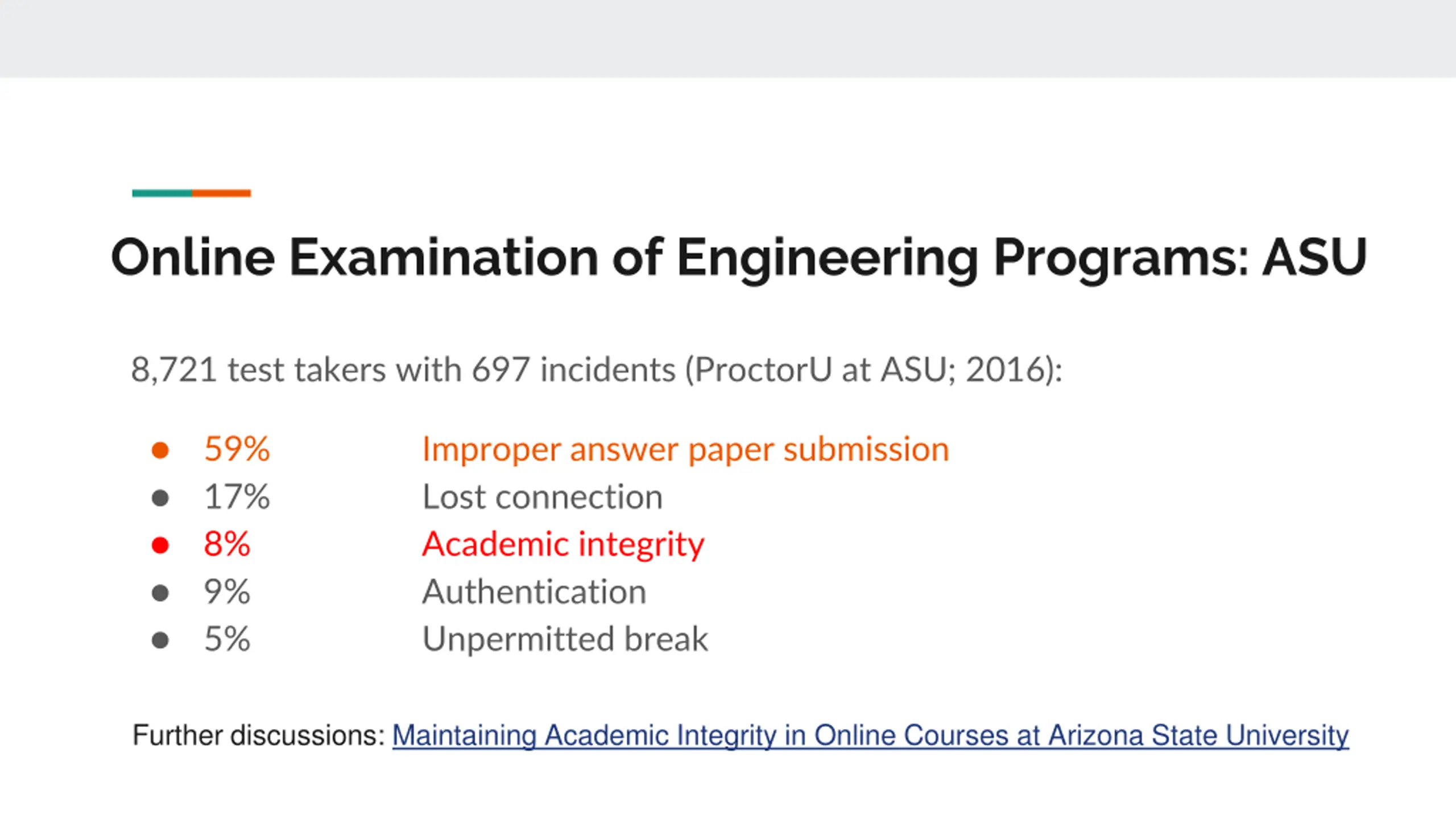This screenshot has width=1456, height=819.
Task: Select the '59%' figure in orange
Action: click(x=237, y=449)
